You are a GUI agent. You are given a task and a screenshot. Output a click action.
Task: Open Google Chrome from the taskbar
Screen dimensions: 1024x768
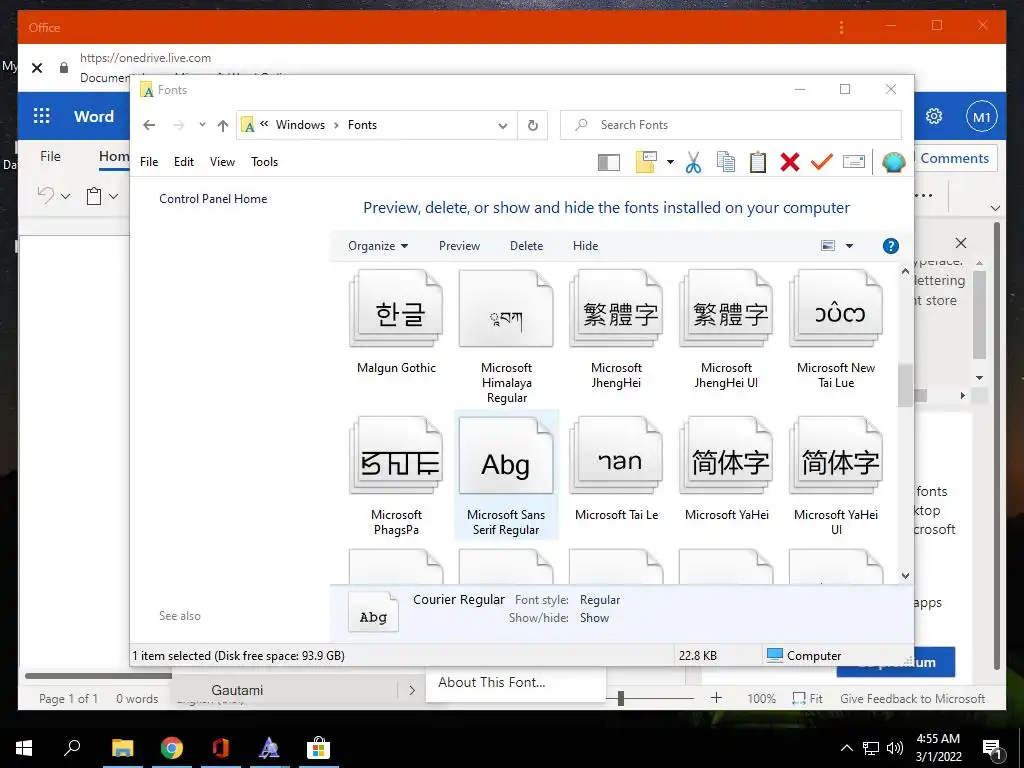pos(172,748)
